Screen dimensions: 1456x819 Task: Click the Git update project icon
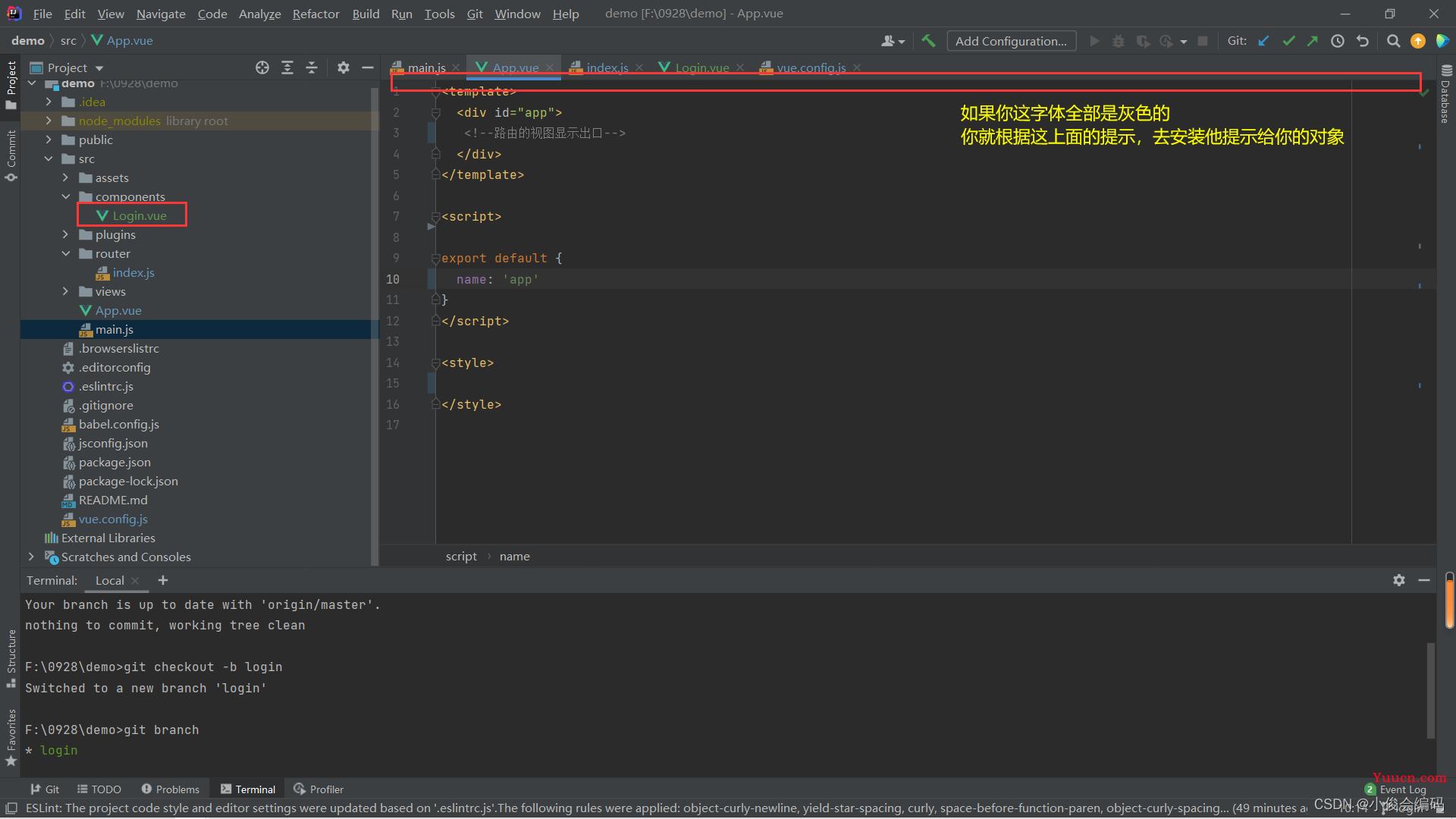1264,40
